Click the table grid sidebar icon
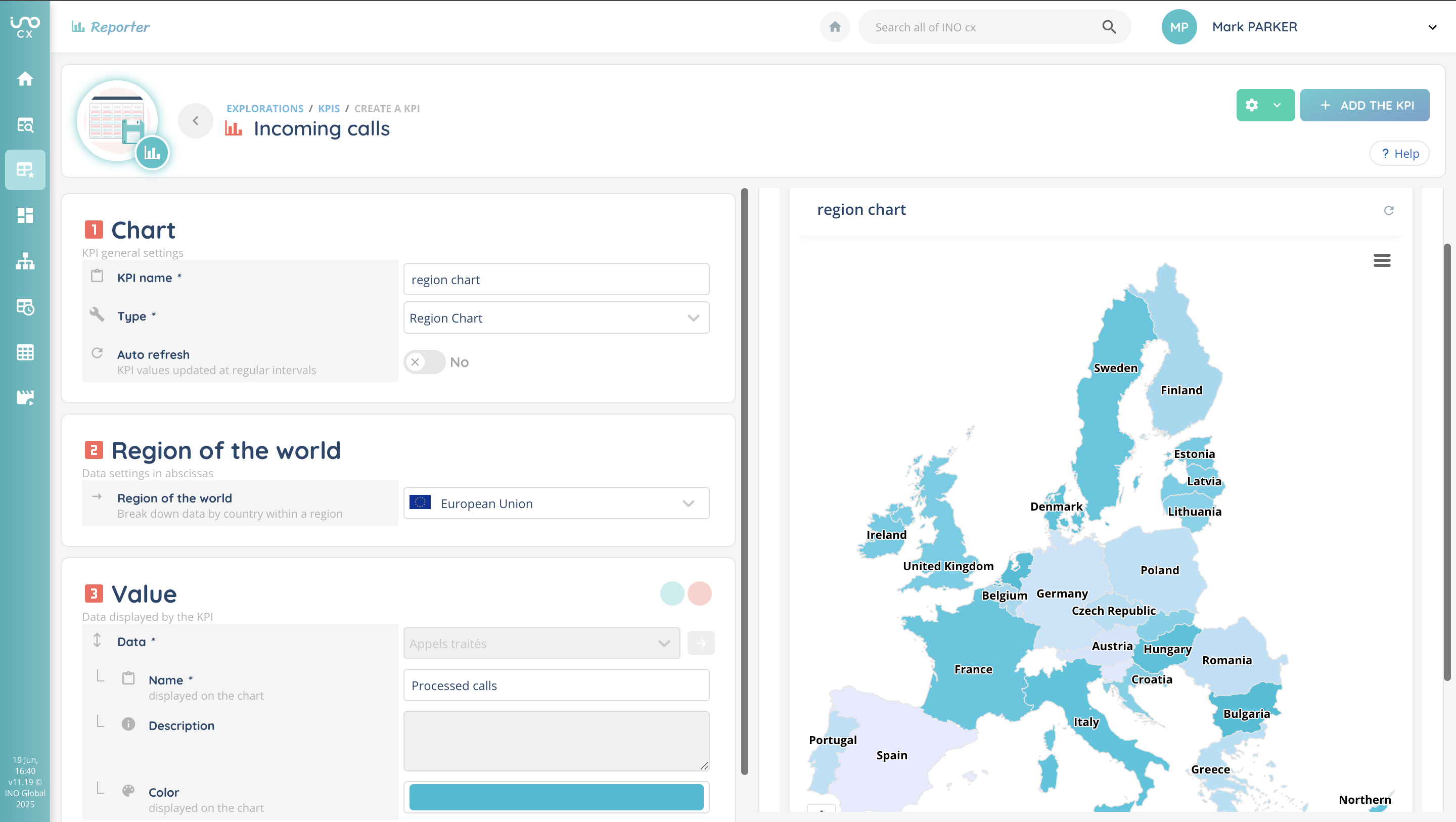 pos(25,352)
